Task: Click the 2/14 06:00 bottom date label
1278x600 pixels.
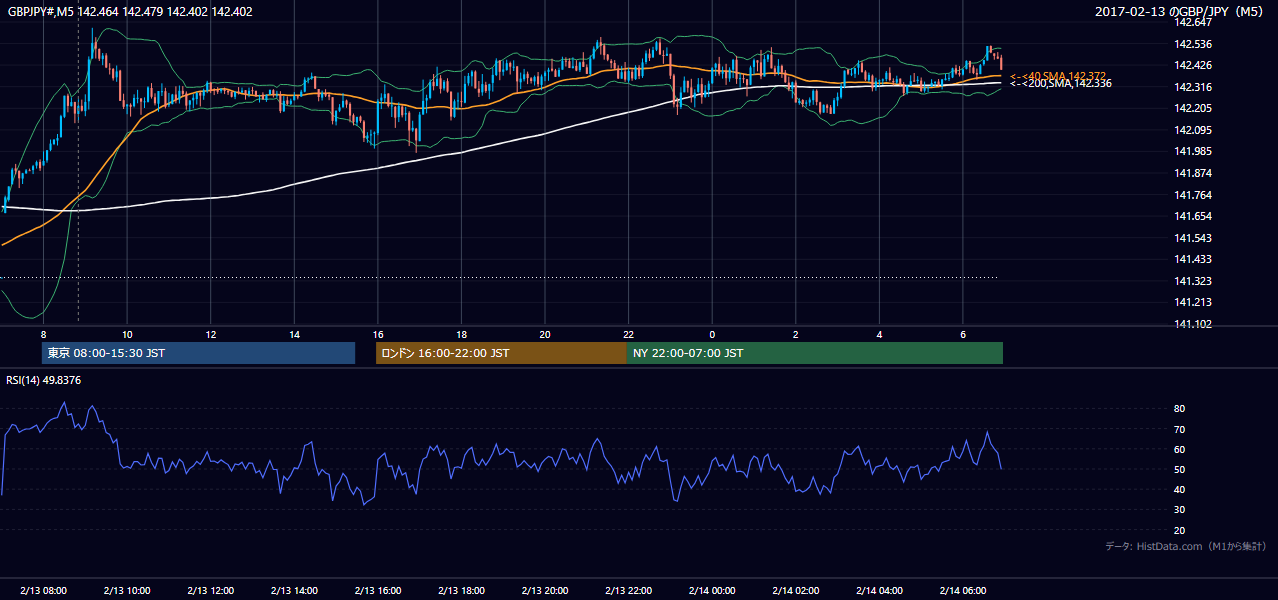Action: point(962,591)
